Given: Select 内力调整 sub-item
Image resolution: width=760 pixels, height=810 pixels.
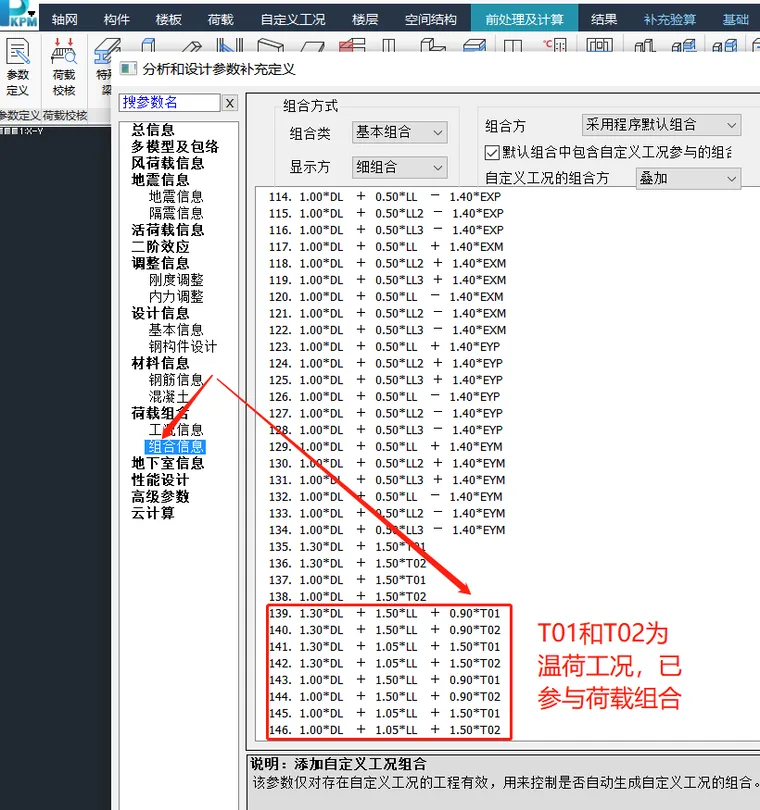Looking at the screenshot, I should [176, 297].
